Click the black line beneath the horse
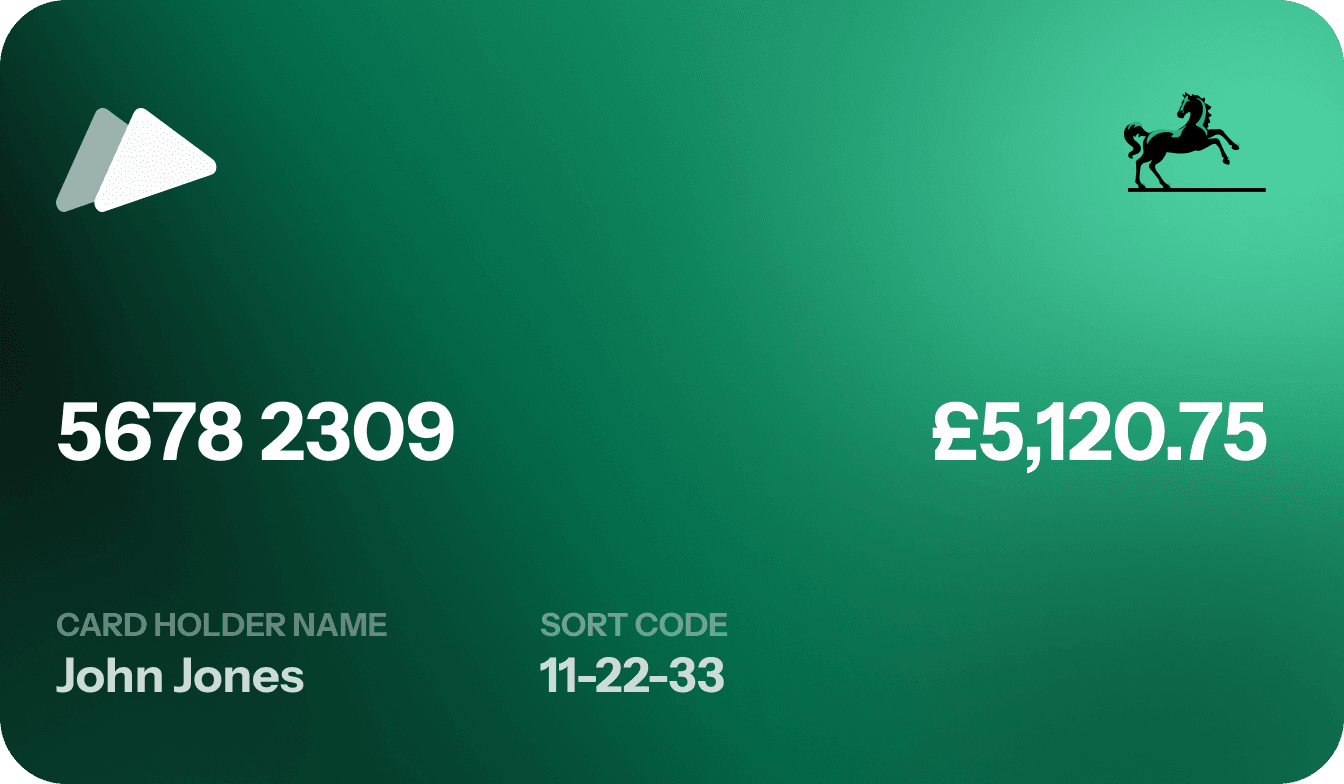This screenshot has height=784, width=1344. (x=1196, y=189)
